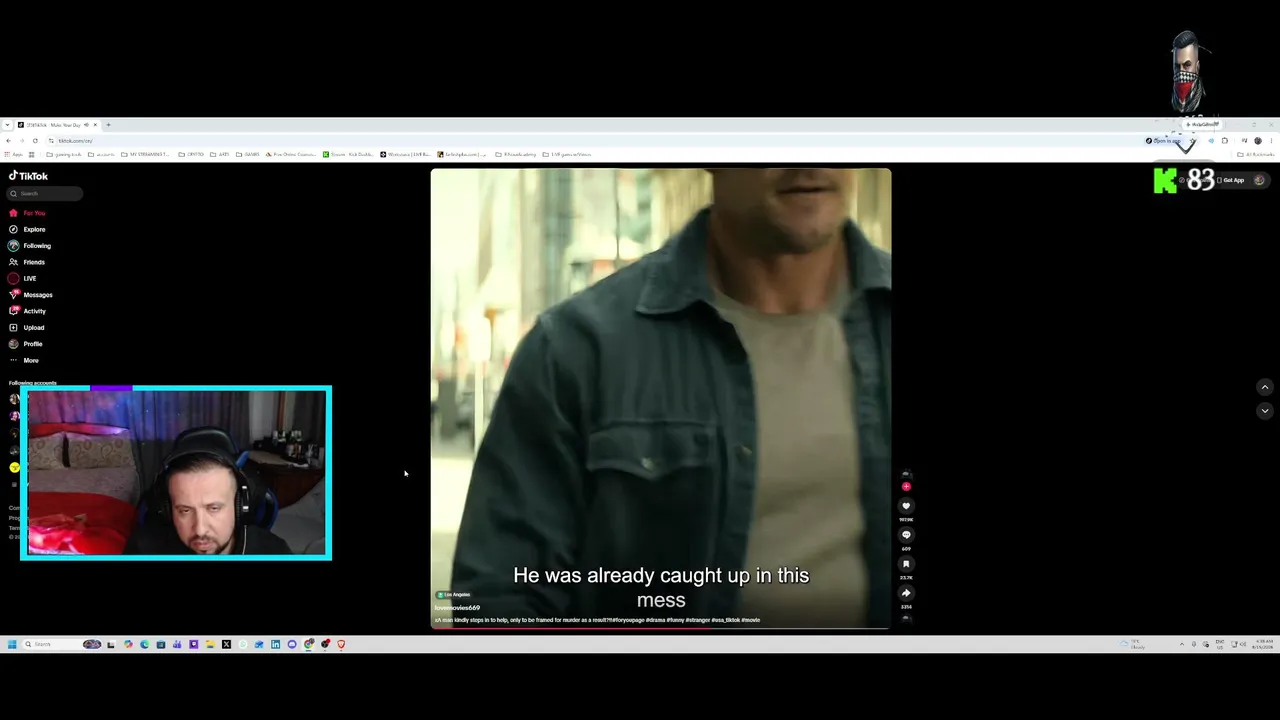
Task: Play or pause the TikTok video
Action: click(x=661, y=398)
